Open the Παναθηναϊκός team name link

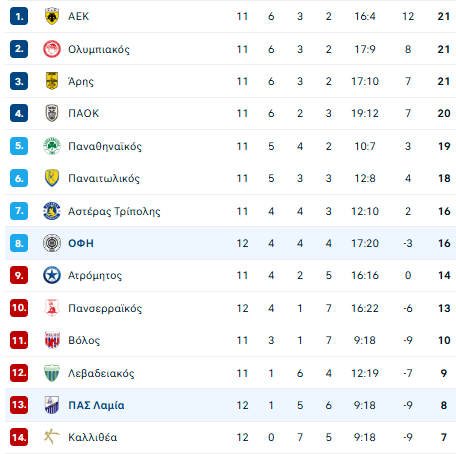105,146
